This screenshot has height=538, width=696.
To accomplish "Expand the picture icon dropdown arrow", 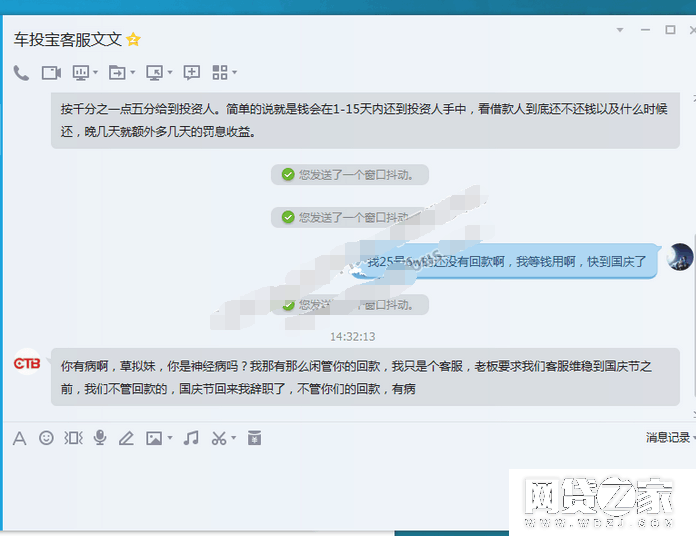I will click(170, 438).
